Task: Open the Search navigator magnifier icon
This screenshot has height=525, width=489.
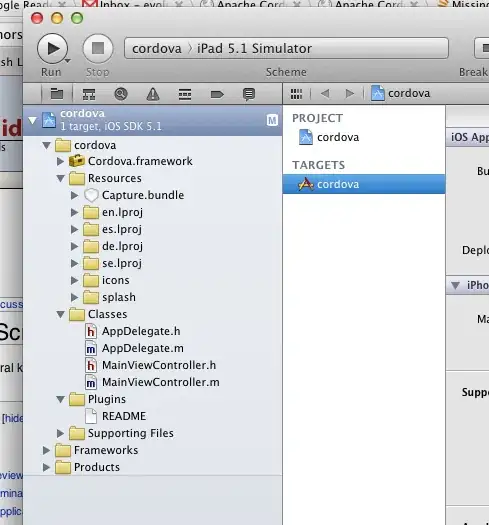Action: pos(121,94)
